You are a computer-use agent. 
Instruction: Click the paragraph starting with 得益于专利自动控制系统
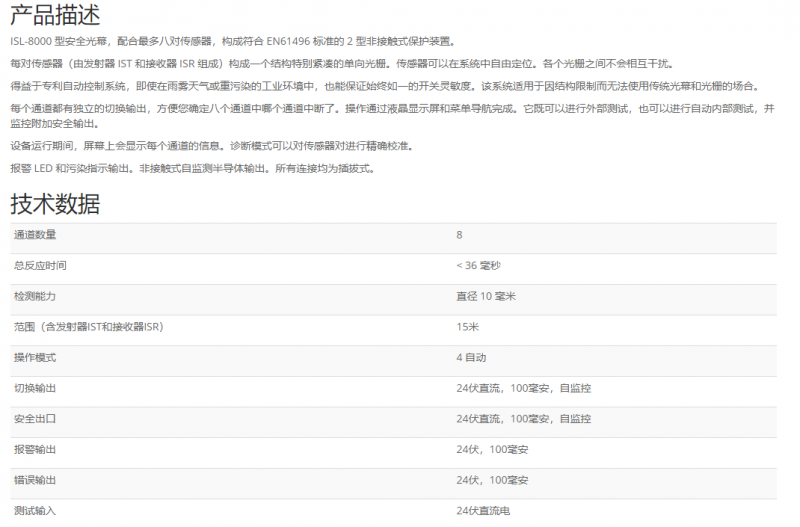390,86
